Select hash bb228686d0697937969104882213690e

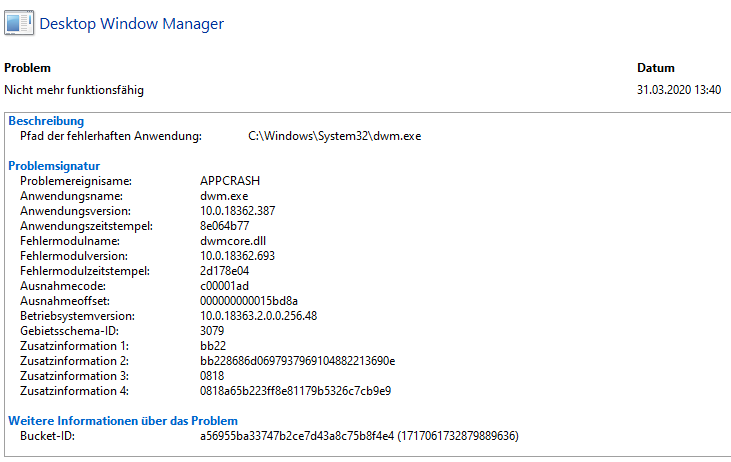click(297, 361)
